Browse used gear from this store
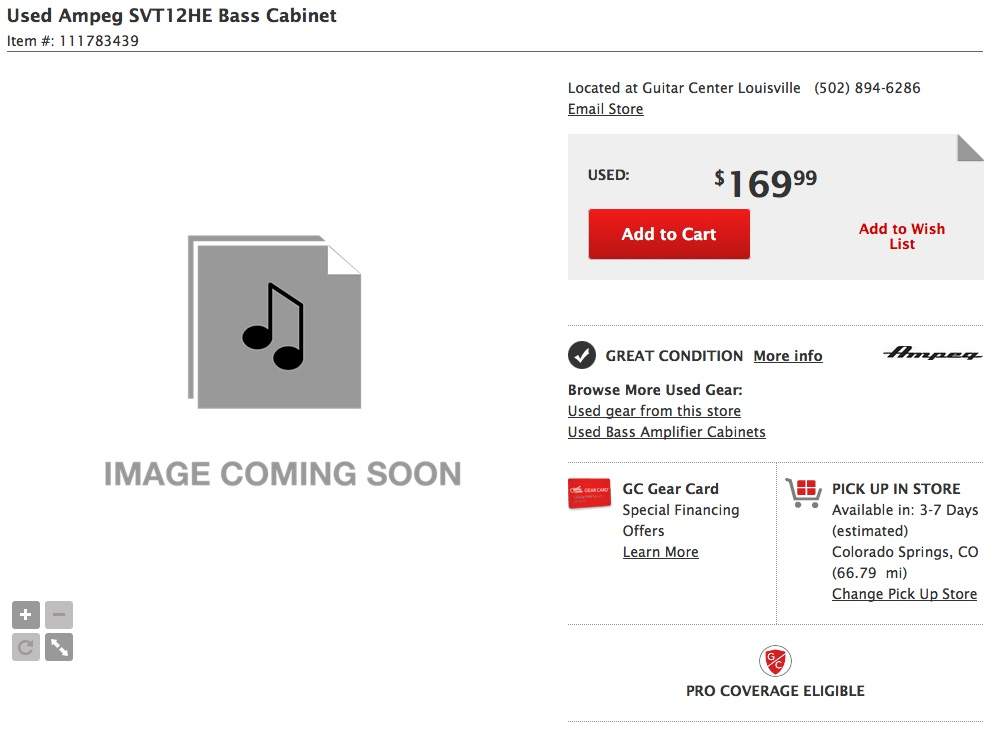The height and width of the screenshot is (730, 993). (654, 411)
